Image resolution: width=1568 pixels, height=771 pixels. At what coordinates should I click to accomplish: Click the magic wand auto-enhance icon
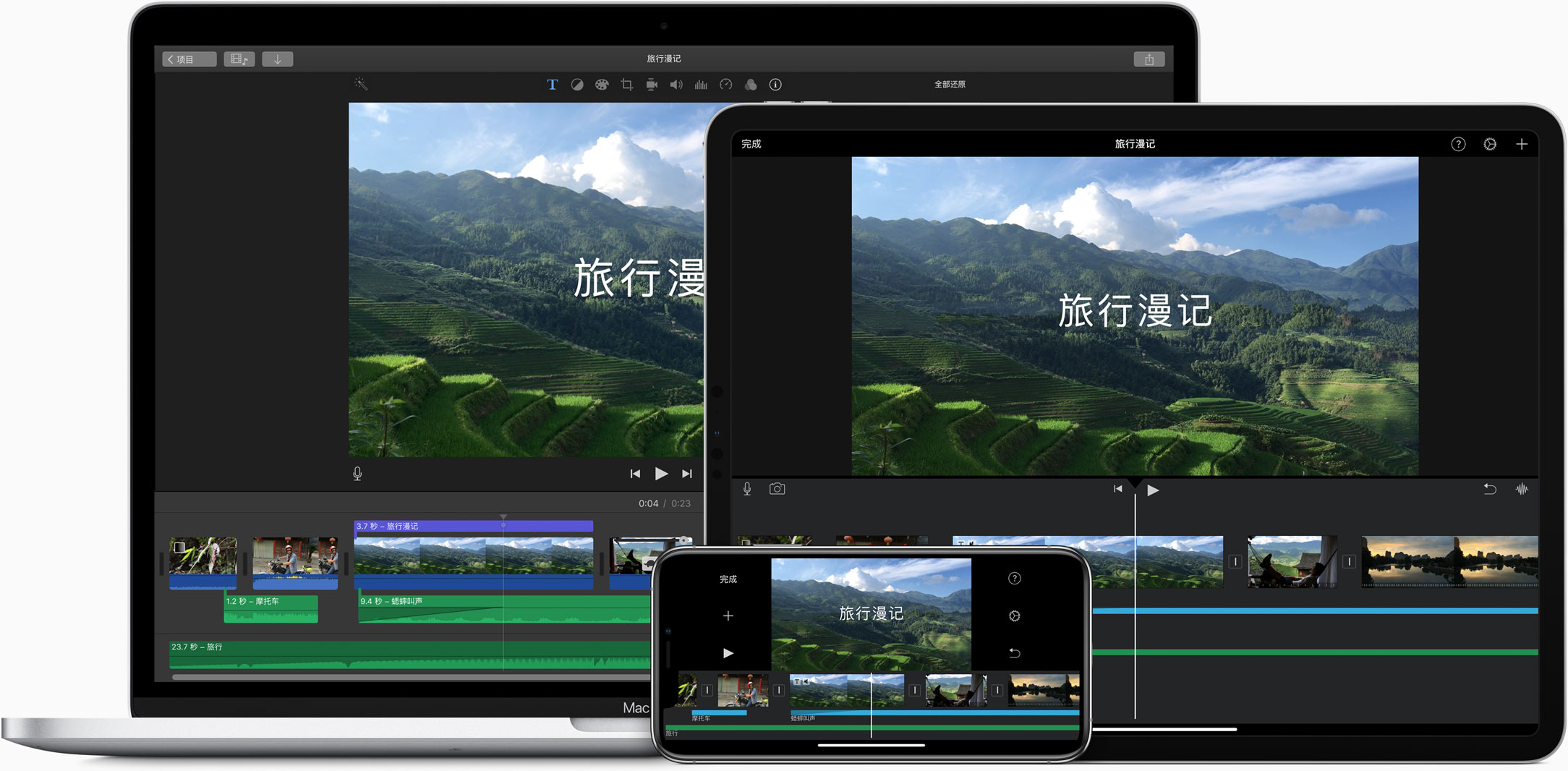[x=361, y=84]
